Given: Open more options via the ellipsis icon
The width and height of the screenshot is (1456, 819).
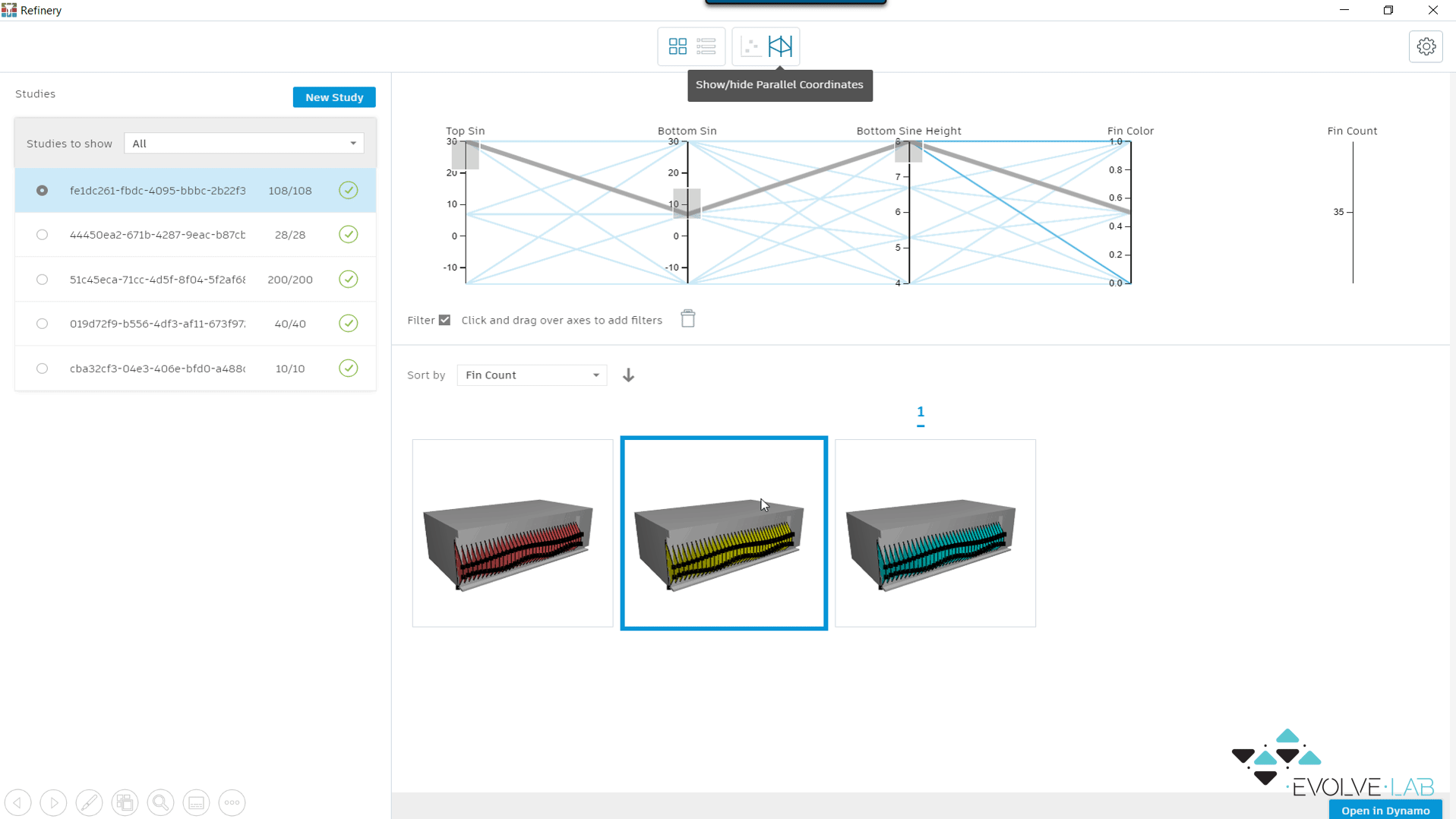Looking at the screenshot, I should pos(232,802).
